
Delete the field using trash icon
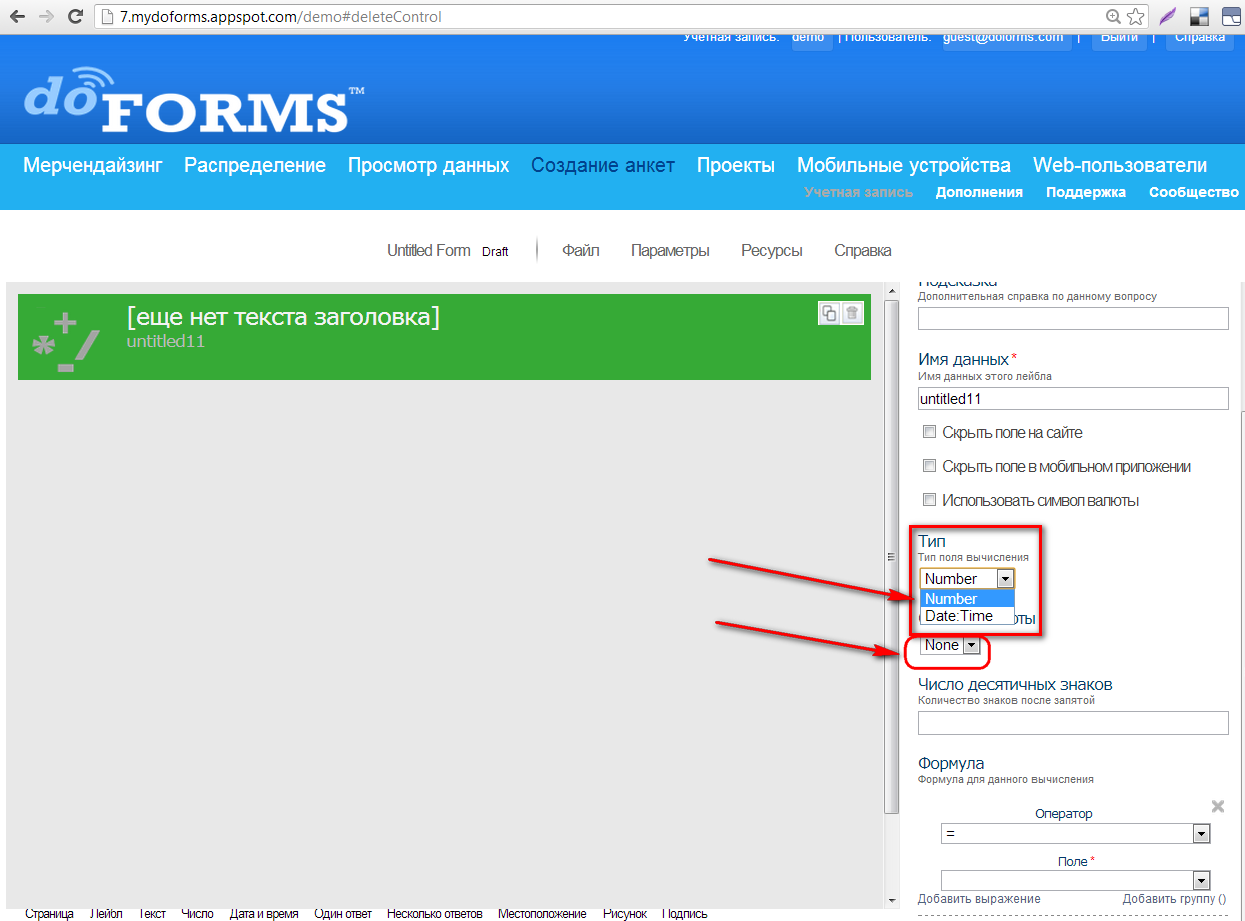coord(852,313)
